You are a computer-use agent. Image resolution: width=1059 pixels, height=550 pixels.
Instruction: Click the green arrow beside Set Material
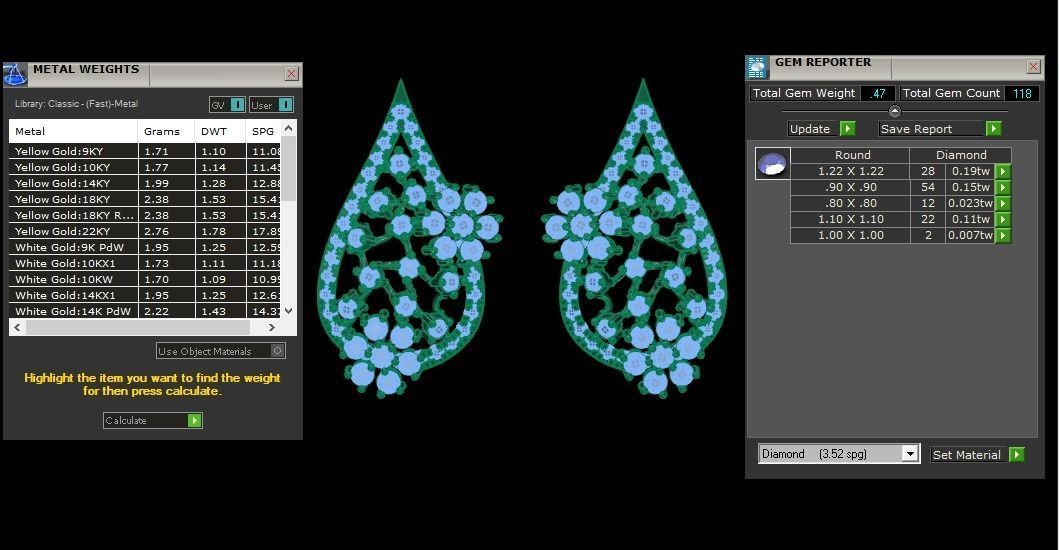(x=1016, y=455)
